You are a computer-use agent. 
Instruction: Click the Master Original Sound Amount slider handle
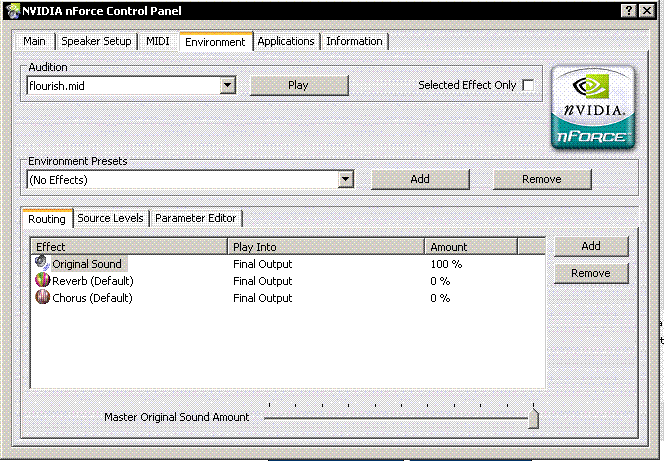click(x=533, y=417)
